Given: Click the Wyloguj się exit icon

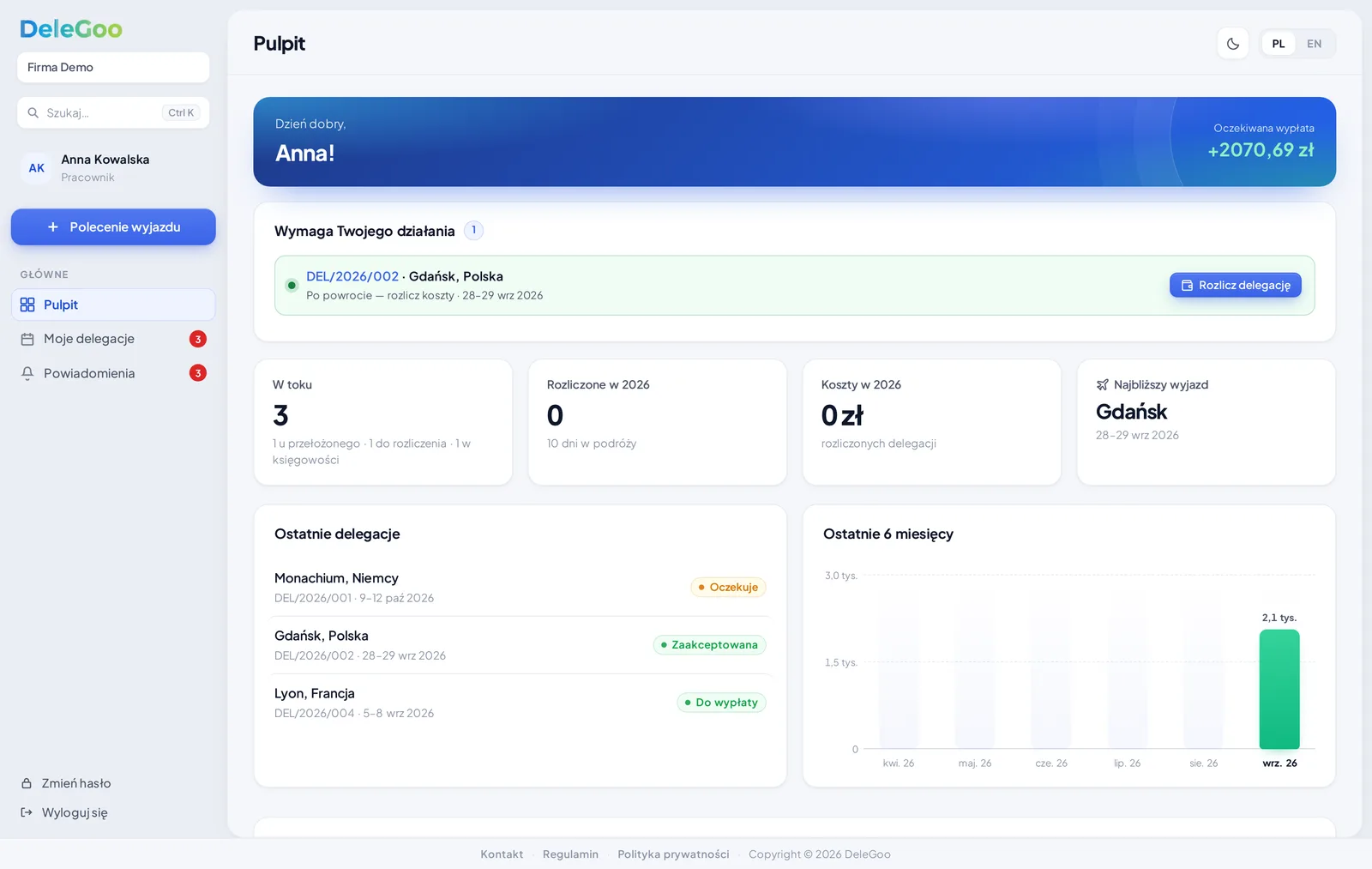Looking at the screenshot, I should (27, 812).
